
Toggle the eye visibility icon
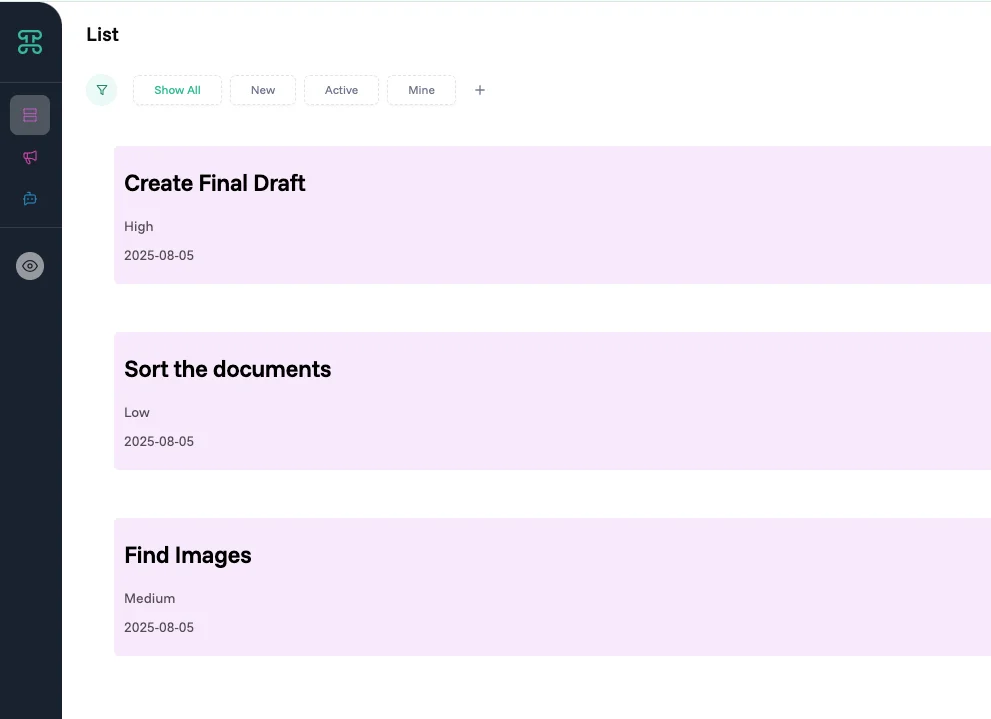[x=30, y=266]
